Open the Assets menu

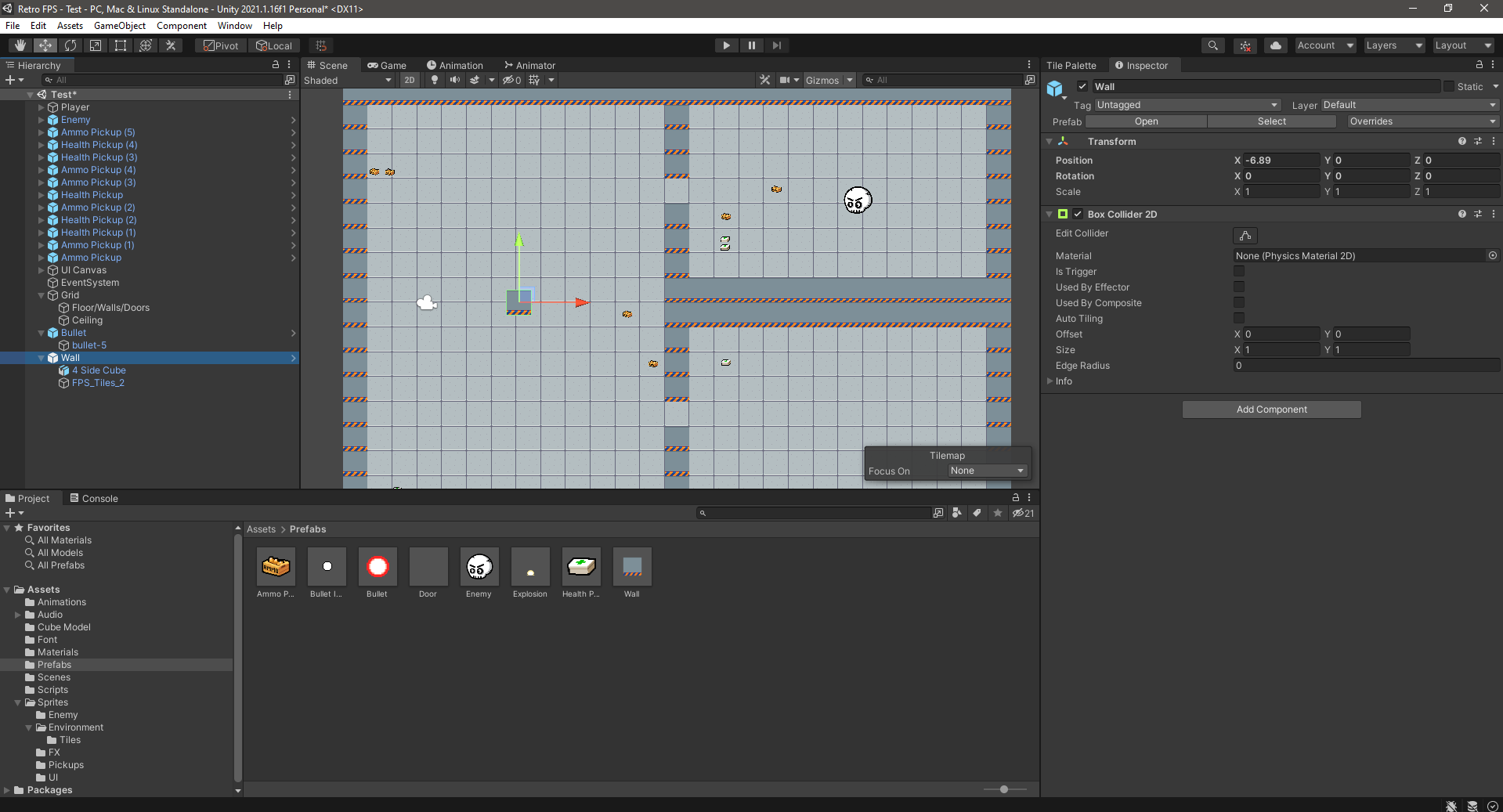[70, 26]
